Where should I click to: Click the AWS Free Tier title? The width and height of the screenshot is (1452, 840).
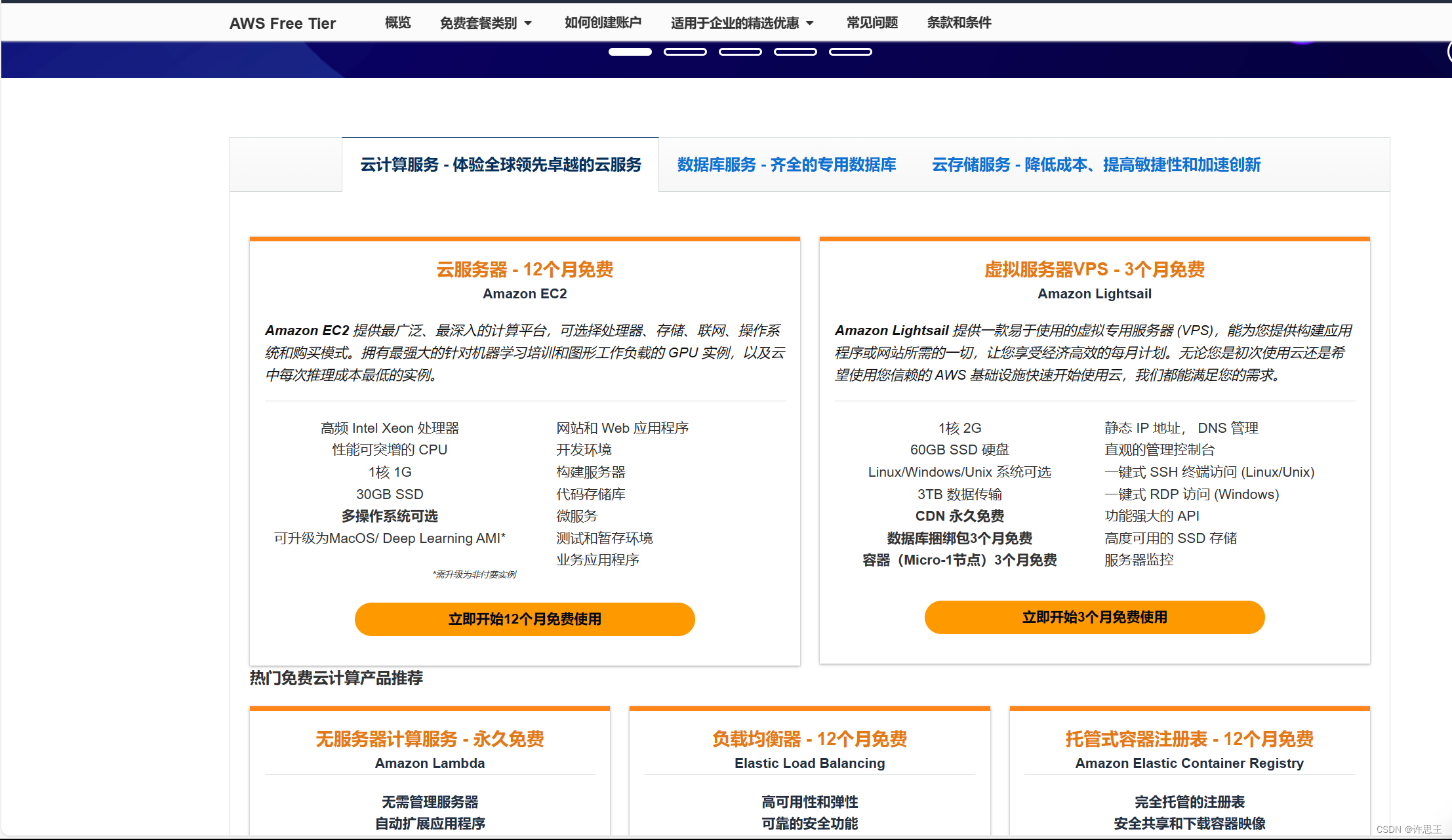pos(283,24)
